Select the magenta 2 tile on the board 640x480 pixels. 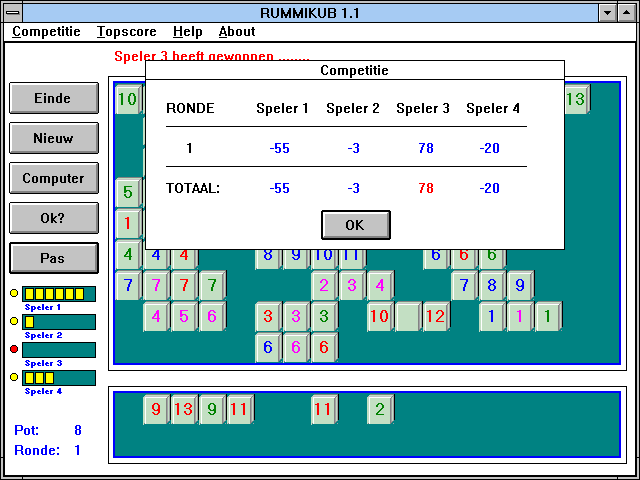coord(324,285)
